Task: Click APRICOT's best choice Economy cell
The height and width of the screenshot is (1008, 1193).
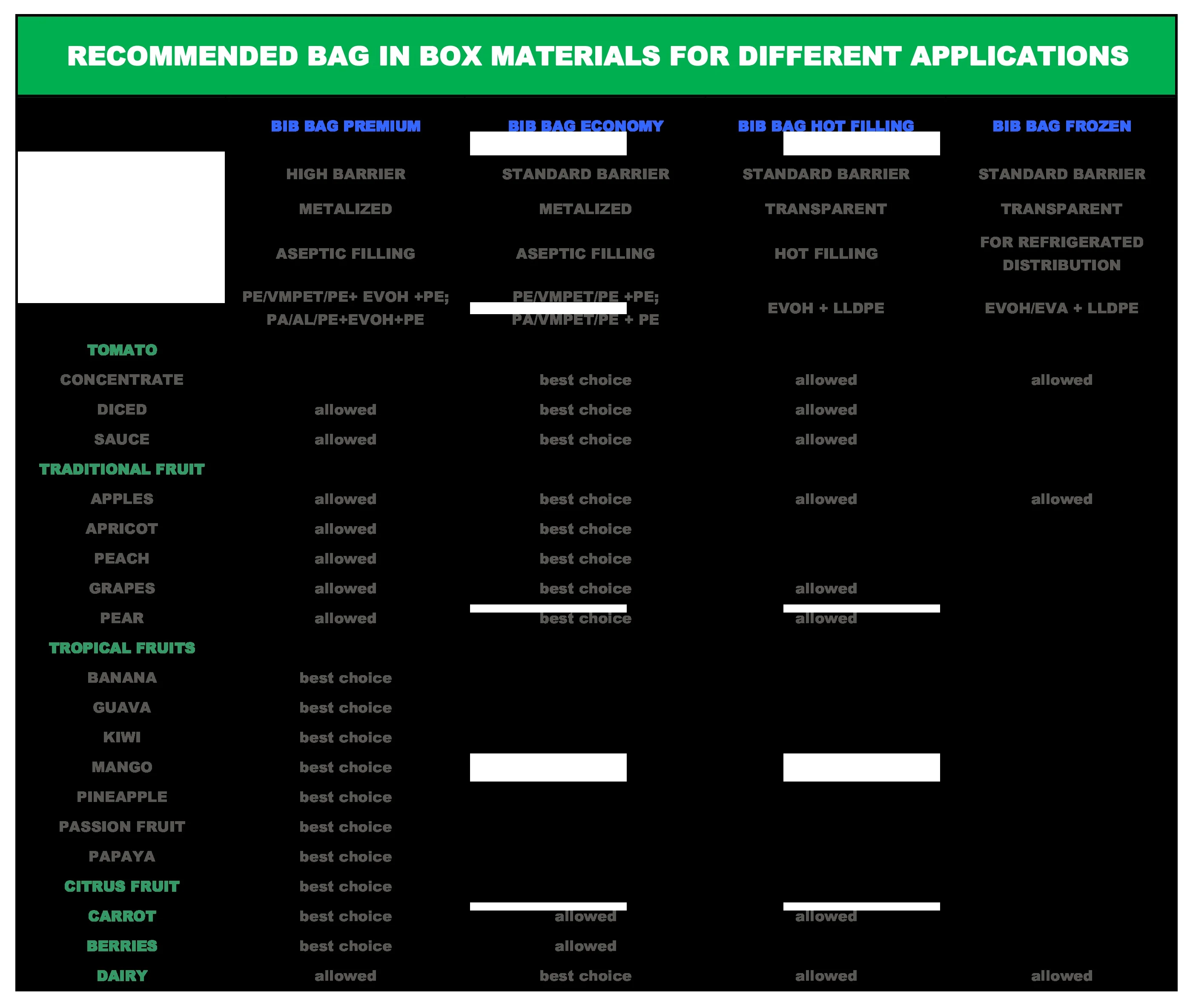Action: [585, 529]
